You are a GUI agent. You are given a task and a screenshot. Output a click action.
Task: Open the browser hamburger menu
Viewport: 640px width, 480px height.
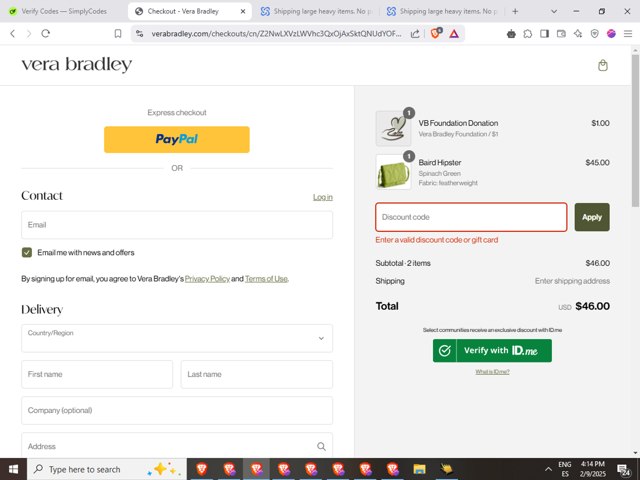click(629, 33)
